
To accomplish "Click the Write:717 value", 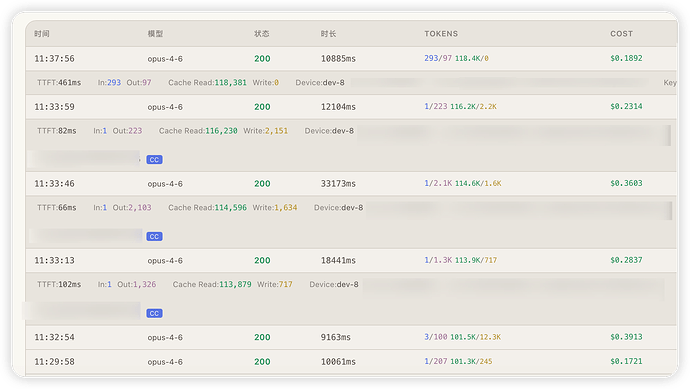I will tap(275, 285).
